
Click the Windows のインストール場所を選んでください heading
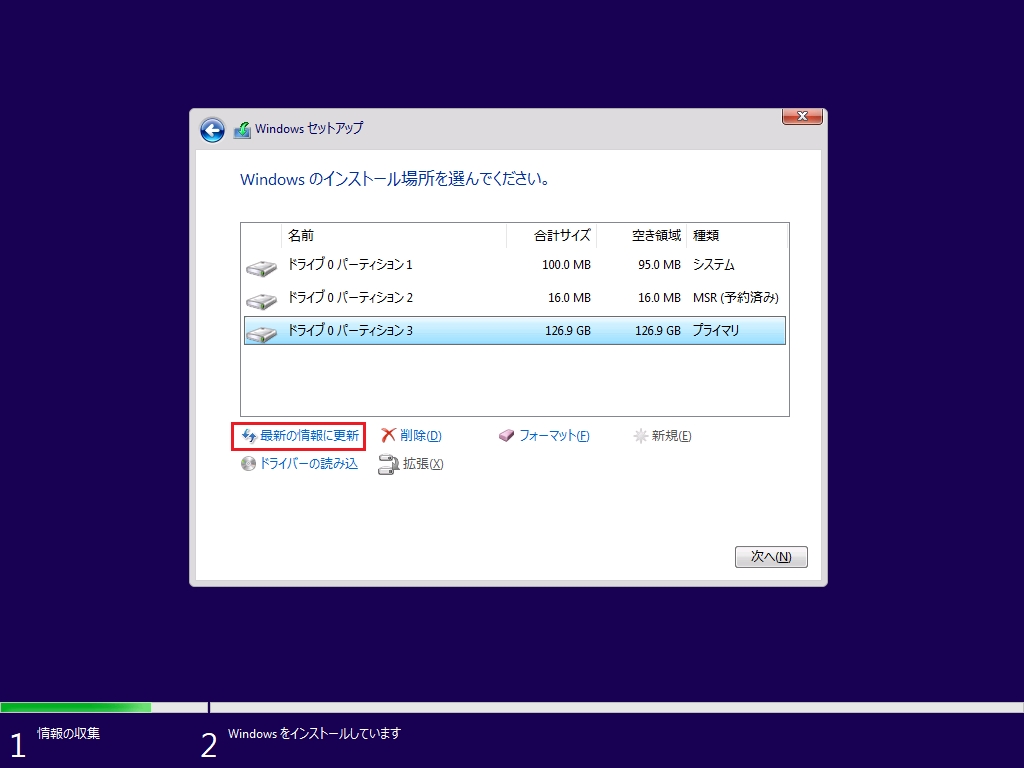394,179
